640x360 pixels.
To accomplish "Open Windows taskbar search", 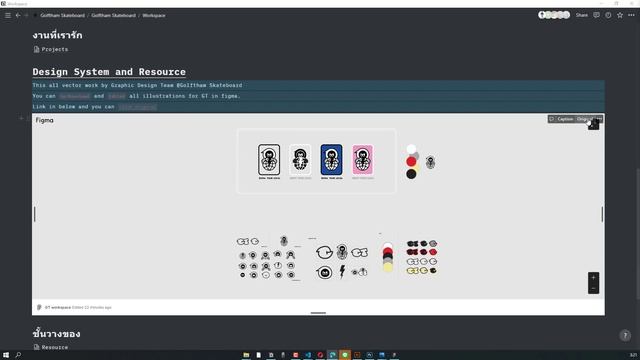I will tap(18, 355).
